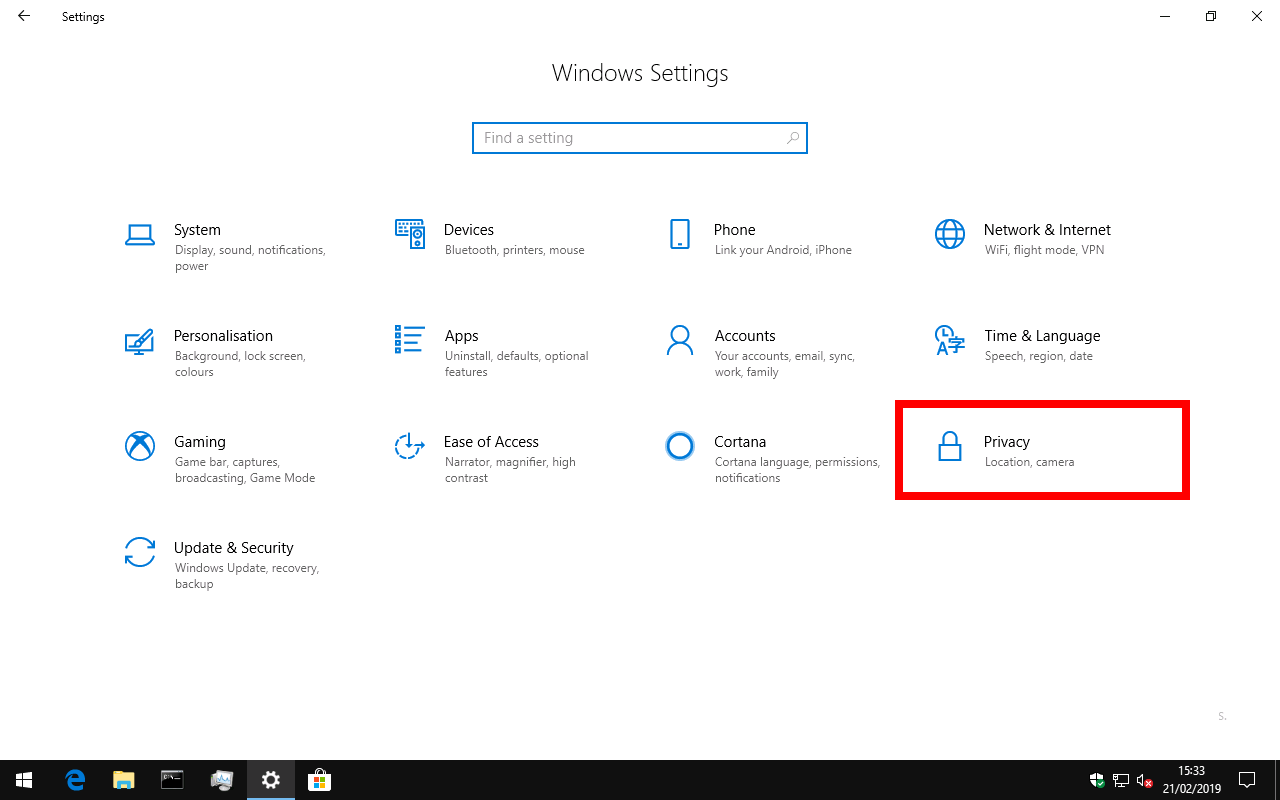Minimize the Settings window
This screenshot has height=800, width=1280.
1165,16
